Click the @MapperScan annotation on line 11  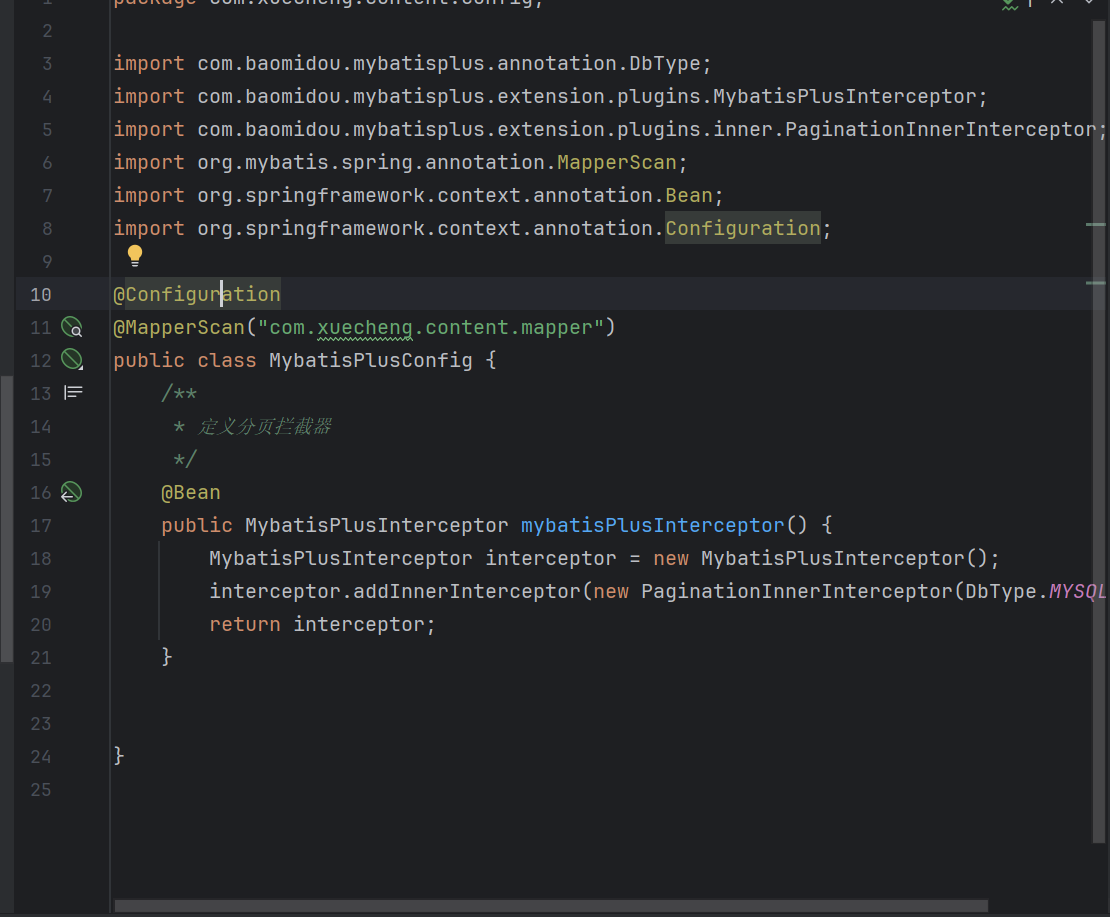(x=179, y=327)
